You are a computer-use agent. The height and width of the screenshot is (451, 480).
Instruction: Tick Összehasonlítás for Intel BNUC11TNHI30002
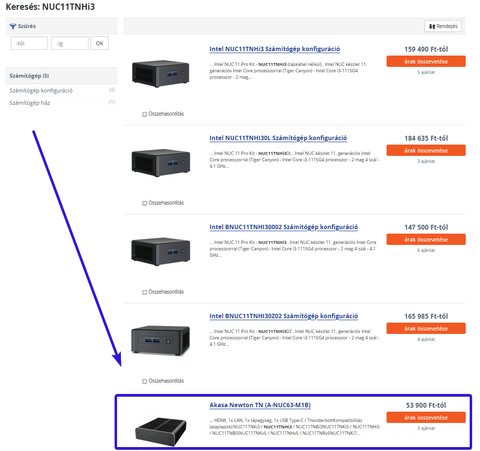tap(145, 292)
